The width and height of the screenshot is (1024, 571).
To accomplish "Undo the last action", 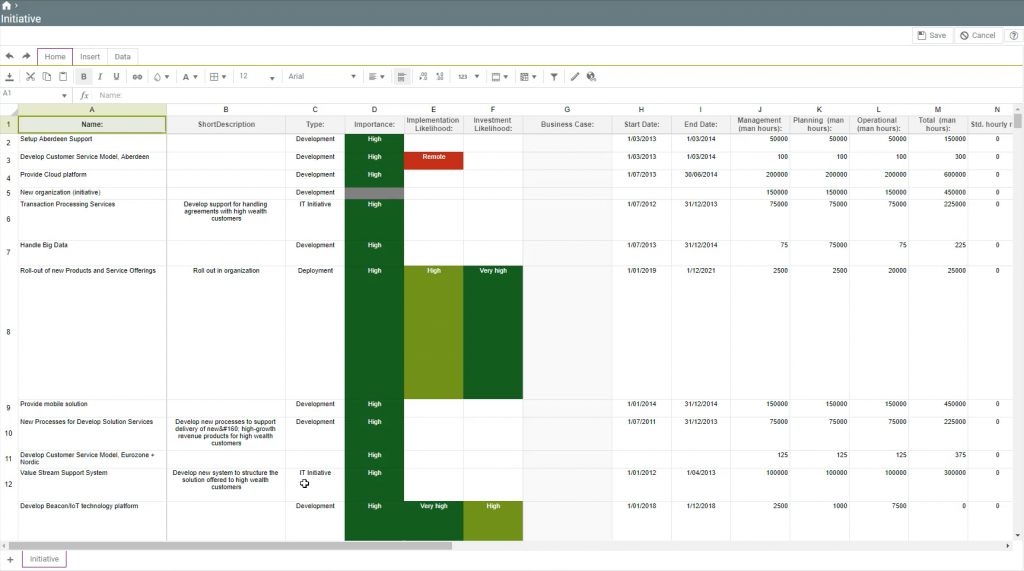I will tap(10, 56).
